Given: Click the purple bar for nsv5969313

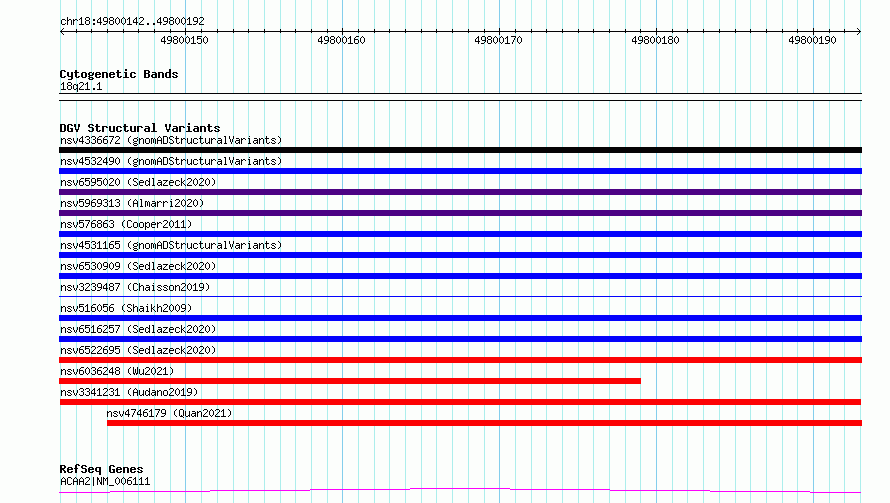Looking at the screenshot, I should [460, 213].
